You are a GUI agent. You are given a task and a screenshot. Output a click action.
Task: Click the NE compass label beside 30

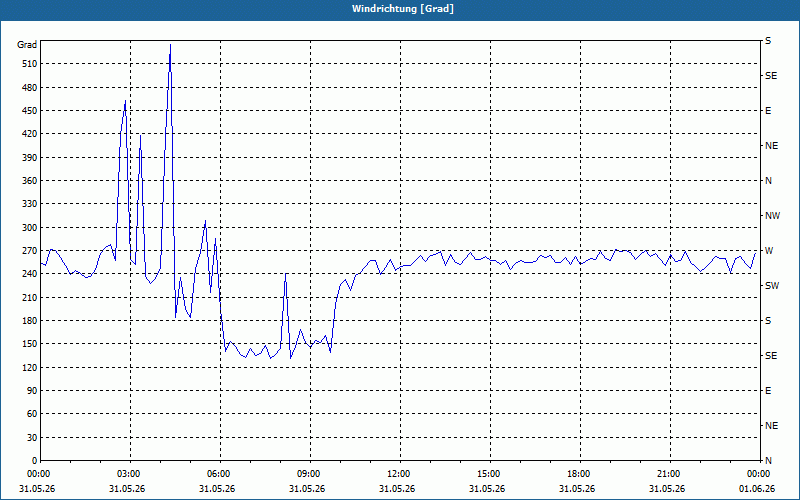pos(772,426)
